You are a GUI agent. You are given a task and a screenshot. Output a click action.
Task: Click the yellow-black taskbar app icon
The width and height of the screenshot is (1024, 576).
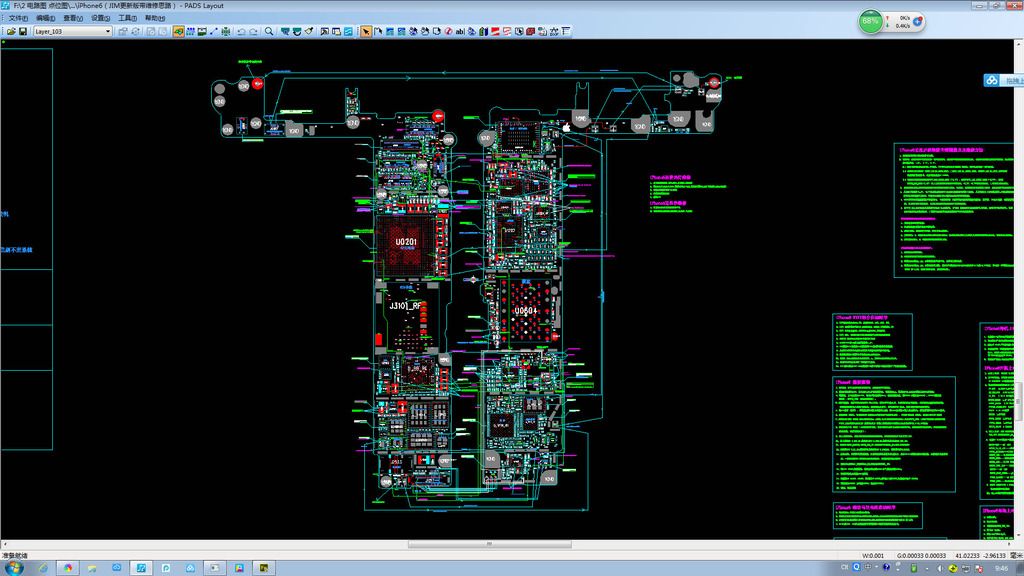tap(264, 568)
